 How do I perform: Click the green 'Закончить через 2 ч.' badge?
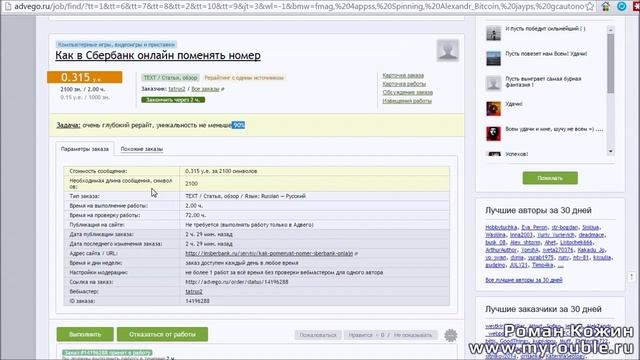(x=173, y=100)
